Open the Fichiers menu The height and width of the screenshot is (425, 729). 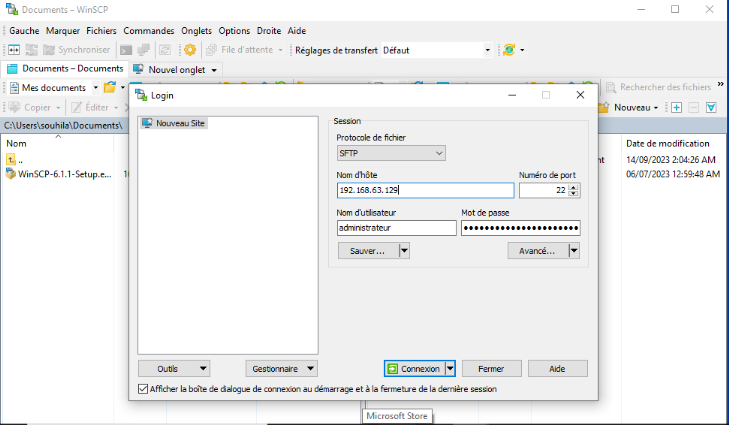[x=101, y=31]
